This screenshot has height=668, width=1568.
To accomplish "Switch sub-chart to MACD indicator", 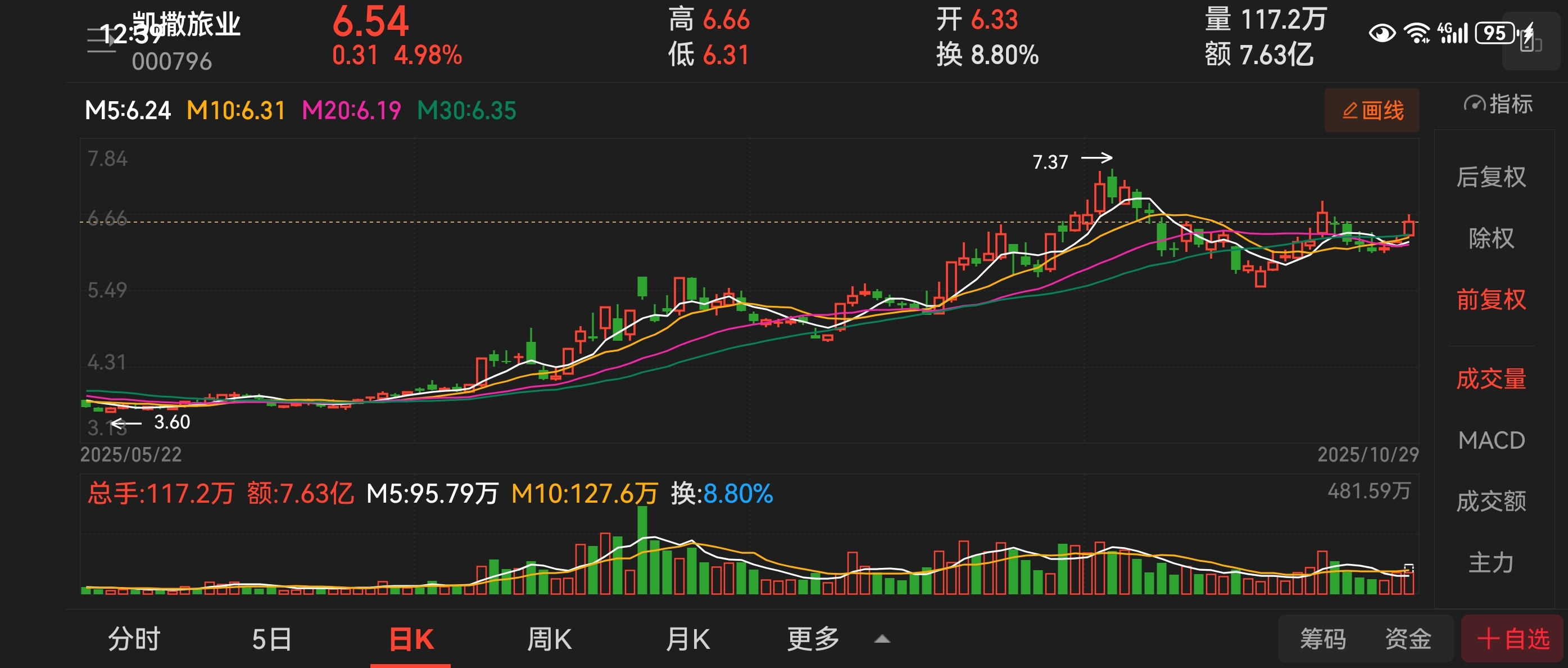I will pyautogui.click(x=1490, y=440).
